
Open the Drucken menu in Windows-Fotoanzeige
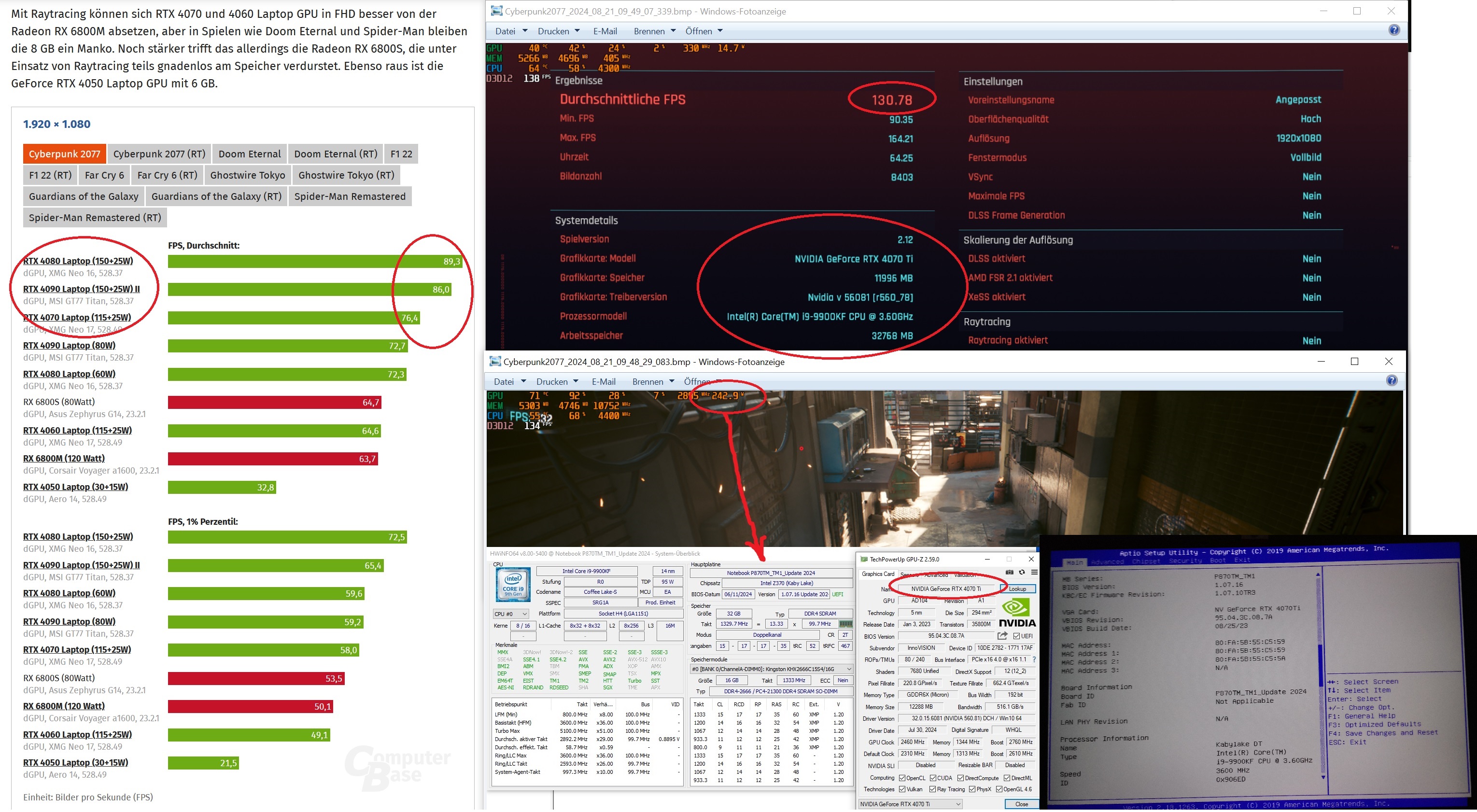pos(555,31)
